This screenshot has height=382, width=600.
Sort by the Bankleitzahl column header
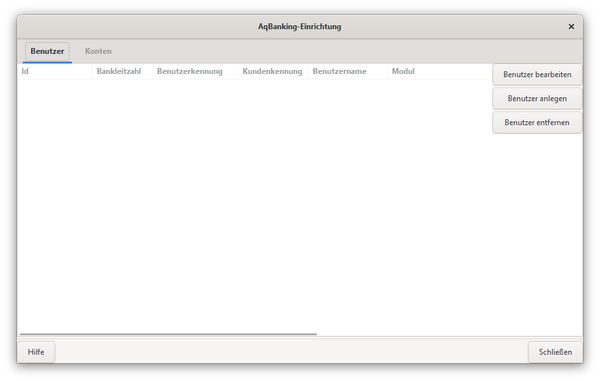(x=122, y=72)
